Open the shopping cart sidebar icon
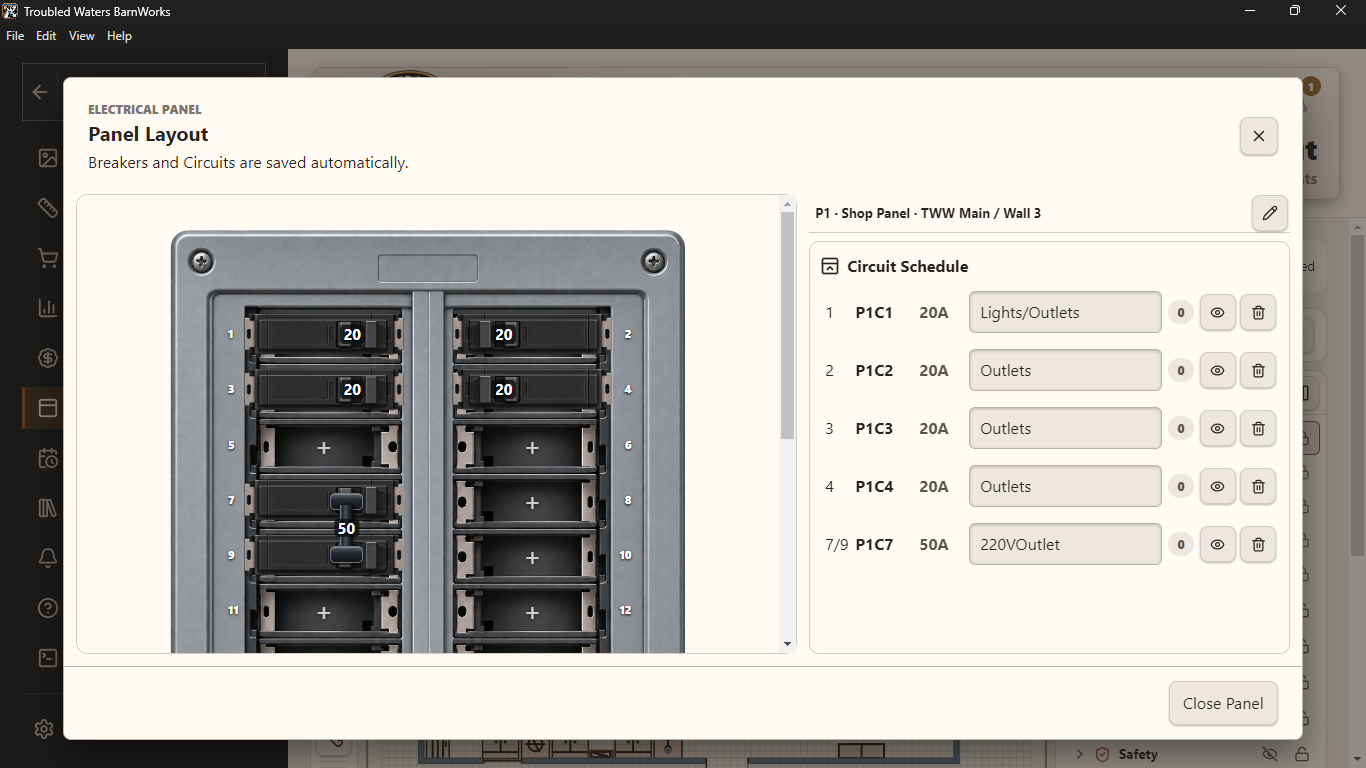This screenshot has width=1366, height=768. [x=47, y=258]
